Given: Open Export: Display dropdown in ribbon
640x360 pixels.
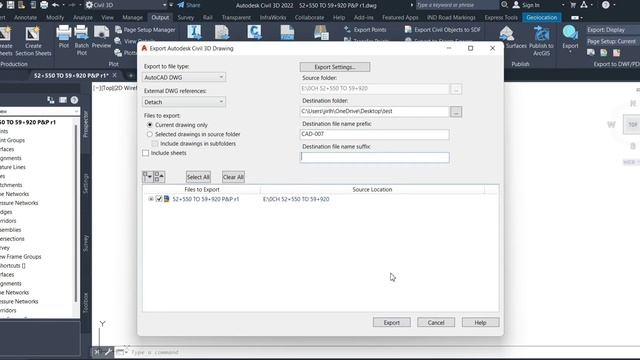Looking at the screenshot, I should (x=613, y=30).
